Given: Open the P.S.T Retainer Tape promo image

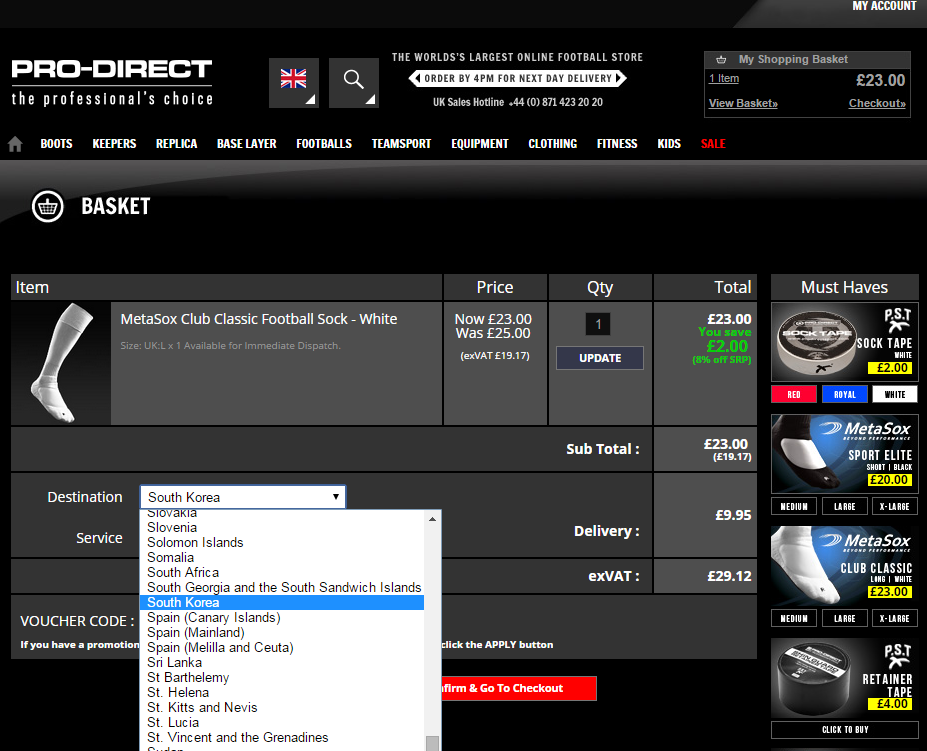Looking at the screenshot, I should pos(844,678).
